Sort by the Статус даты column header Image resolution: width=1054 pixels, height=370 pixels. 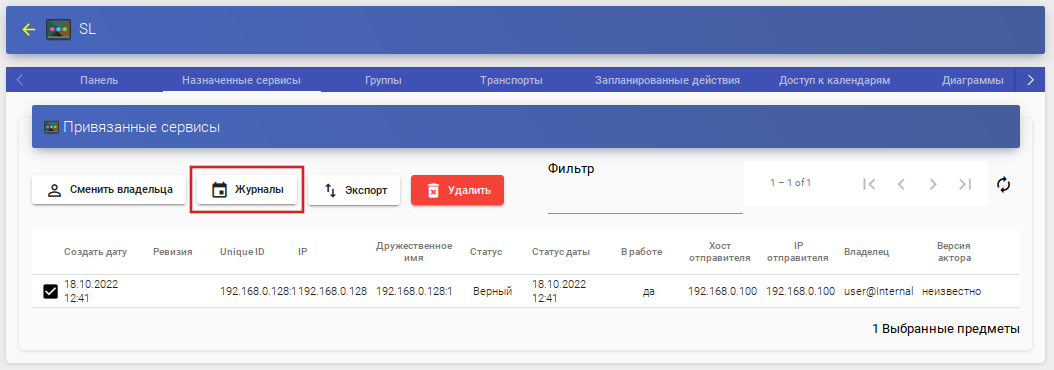tap(561, 252)
